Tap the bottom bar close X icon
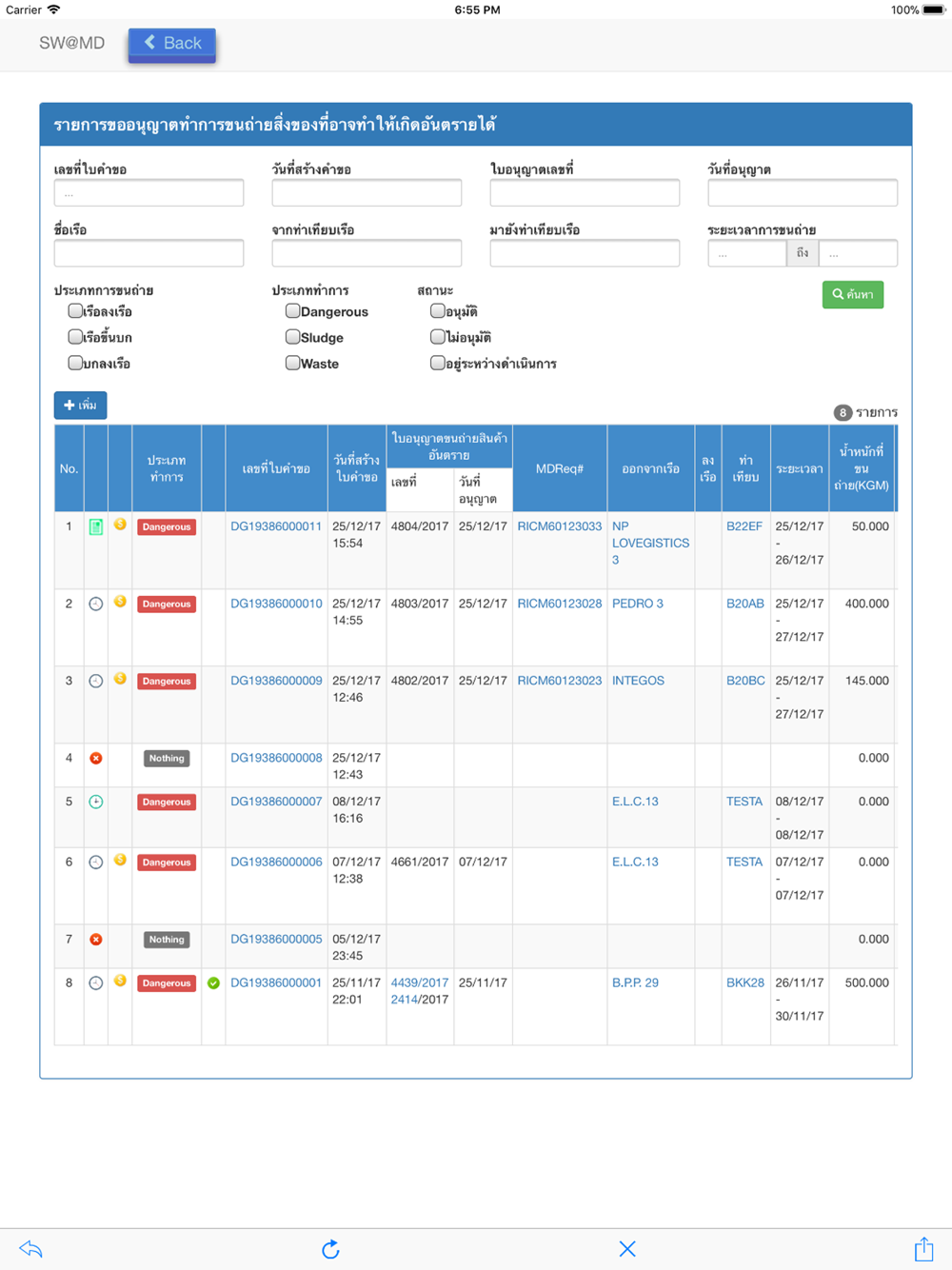Screen dimensions: 952x1270 coord(626,1249)
